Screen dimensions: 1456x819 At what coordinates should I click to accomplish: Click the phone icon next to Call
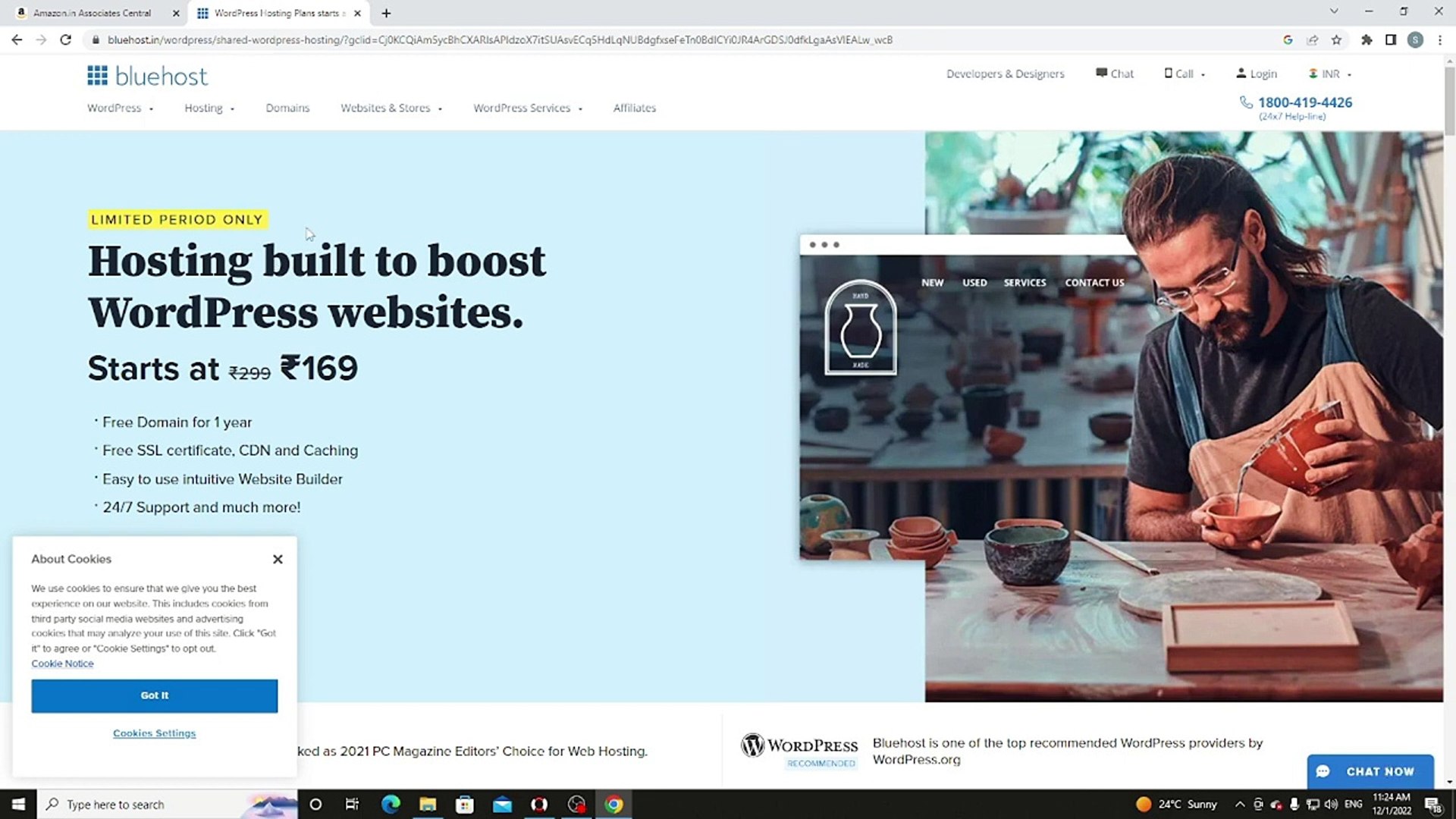(x=1169, y=74)
